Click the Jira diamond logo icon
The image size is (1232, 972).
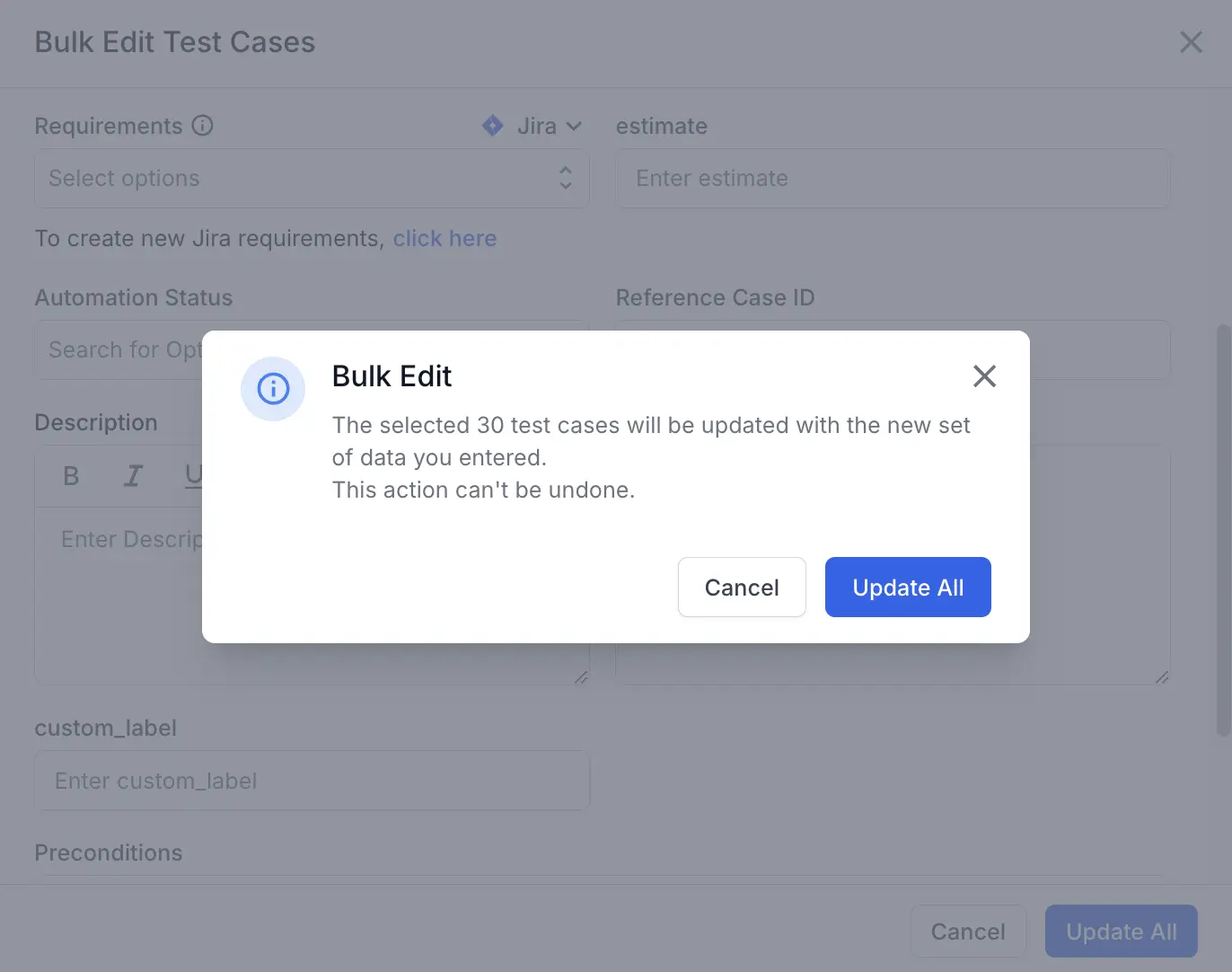(x=492, y=126)
